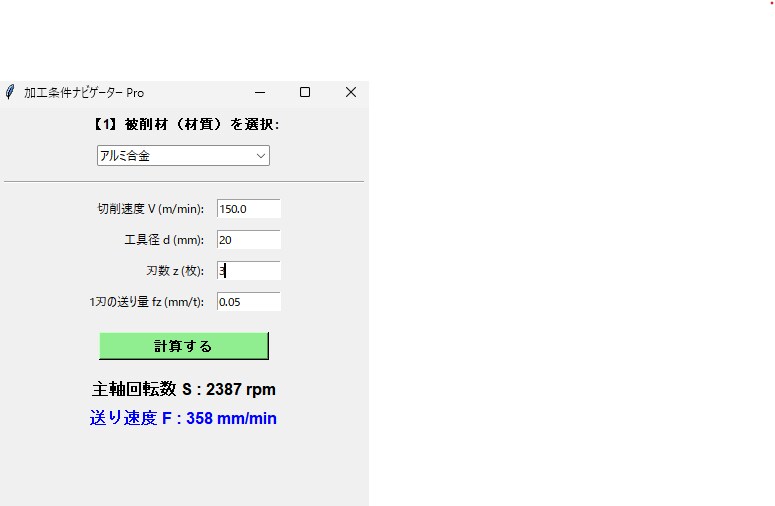The height and width of the screenshot is (506, 775).
Task: Click the feather app icon in title bar
Action: pyautogui.click(x=10, y=92)
